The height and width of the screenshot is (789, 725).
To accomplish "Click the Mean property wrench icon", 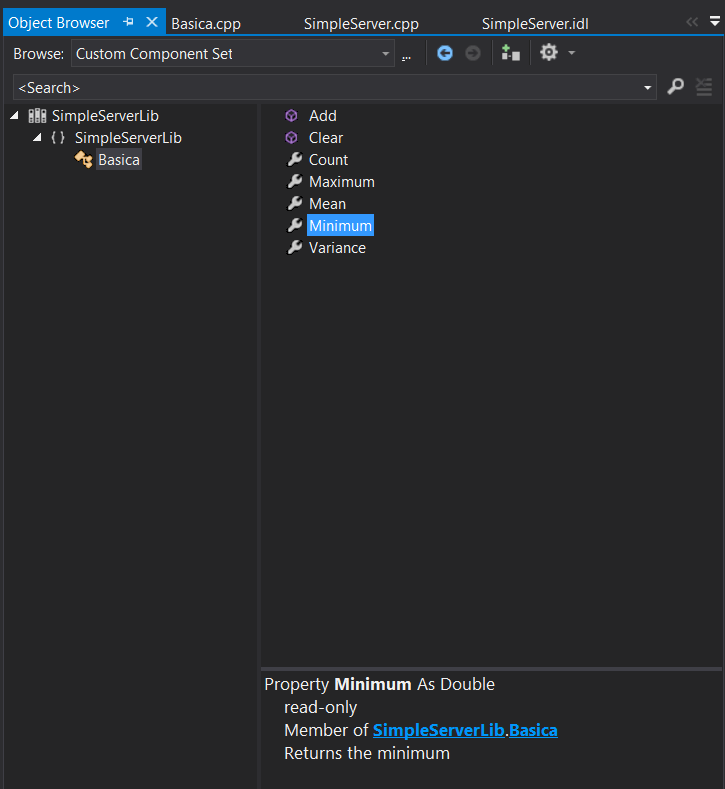I will coord(294,203).
